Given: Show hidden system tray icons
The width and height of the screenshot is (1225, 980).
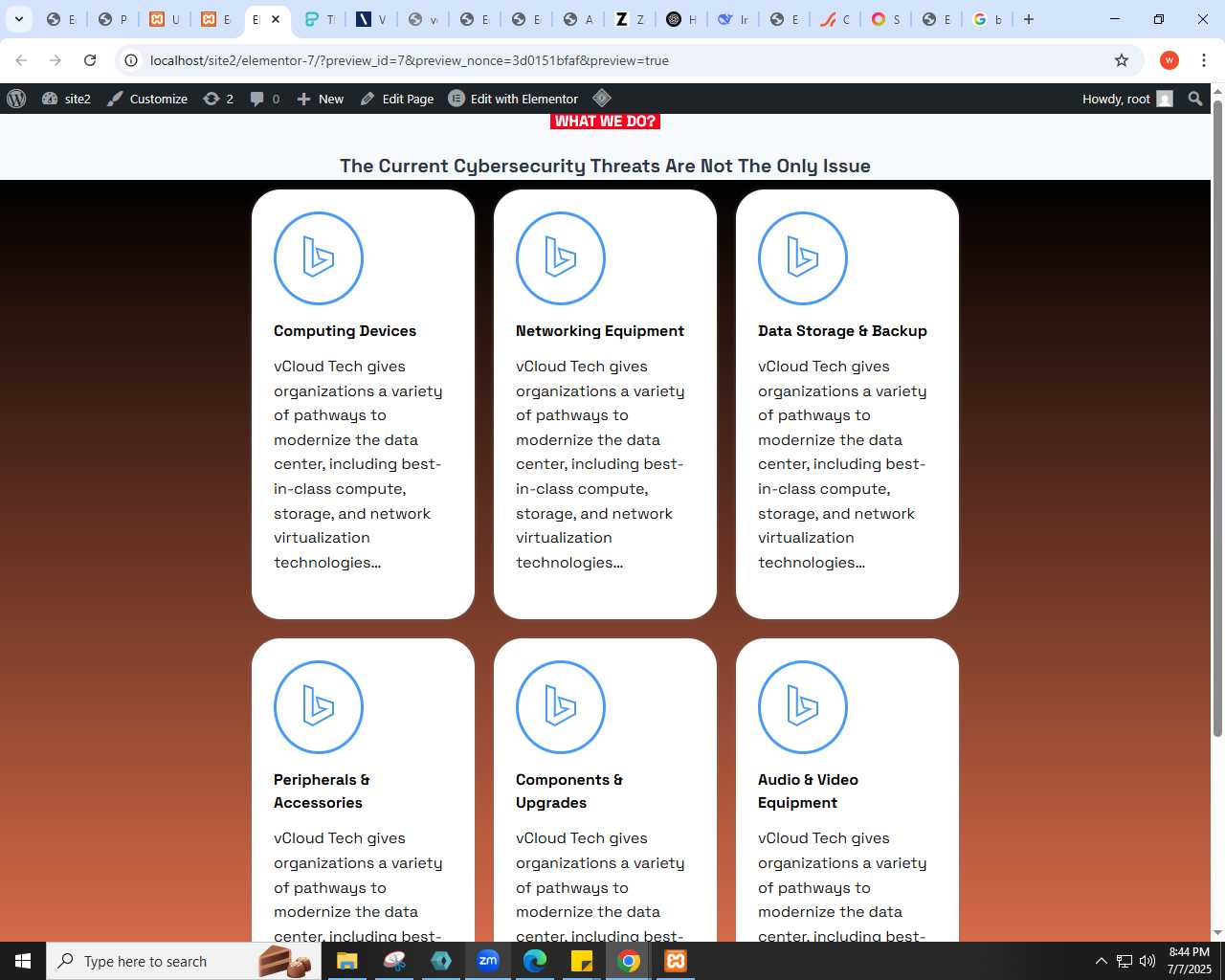Looking at the screenshot, I should click(1101, 961).
